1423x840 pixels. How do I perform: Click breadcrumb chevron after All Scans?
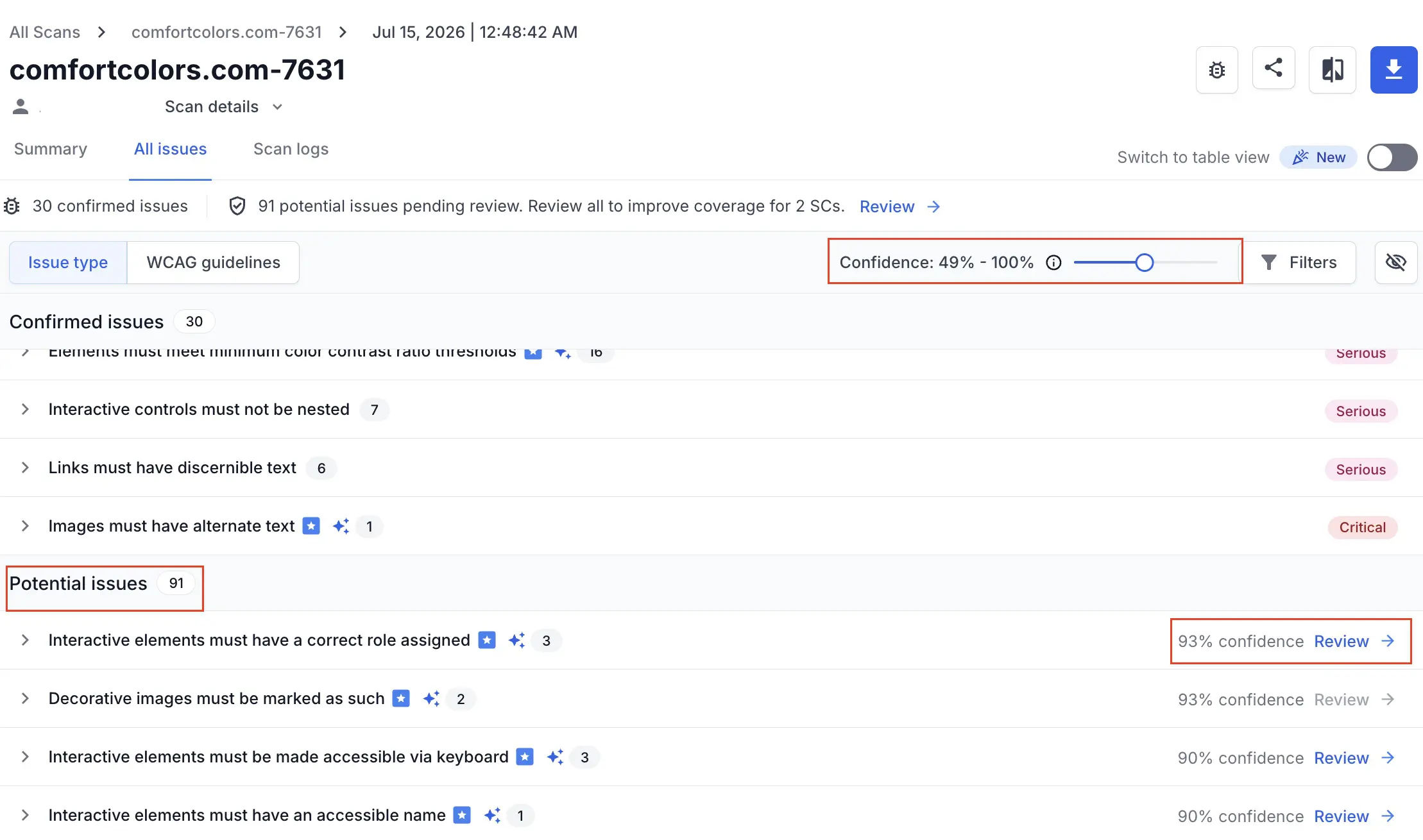coord(101,32)
